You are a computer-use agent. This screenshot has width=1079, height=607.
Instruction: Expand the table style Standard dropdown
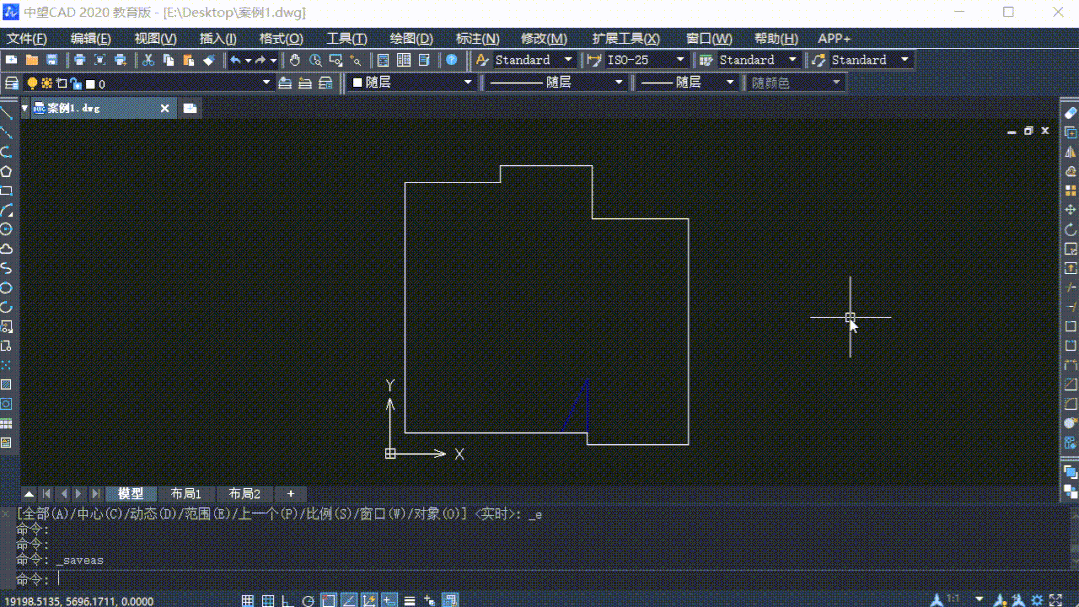[x=792, y=60]
